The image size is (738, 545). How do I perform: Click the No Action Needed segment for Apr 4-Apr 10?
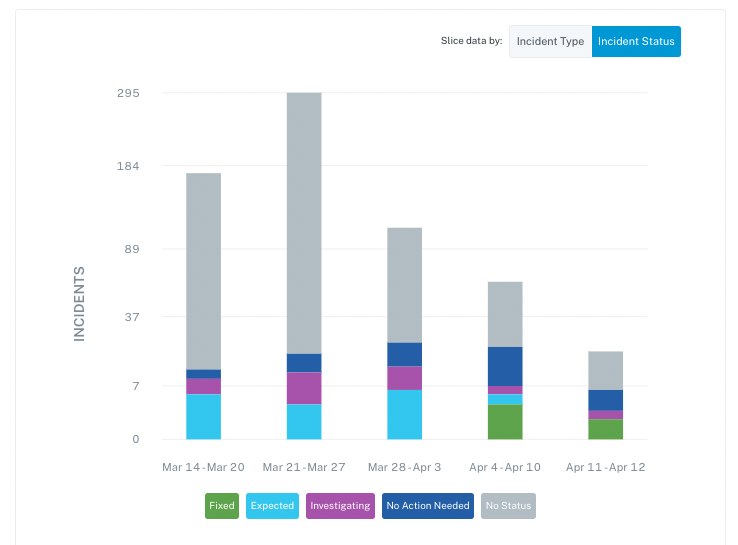[505, 367]
